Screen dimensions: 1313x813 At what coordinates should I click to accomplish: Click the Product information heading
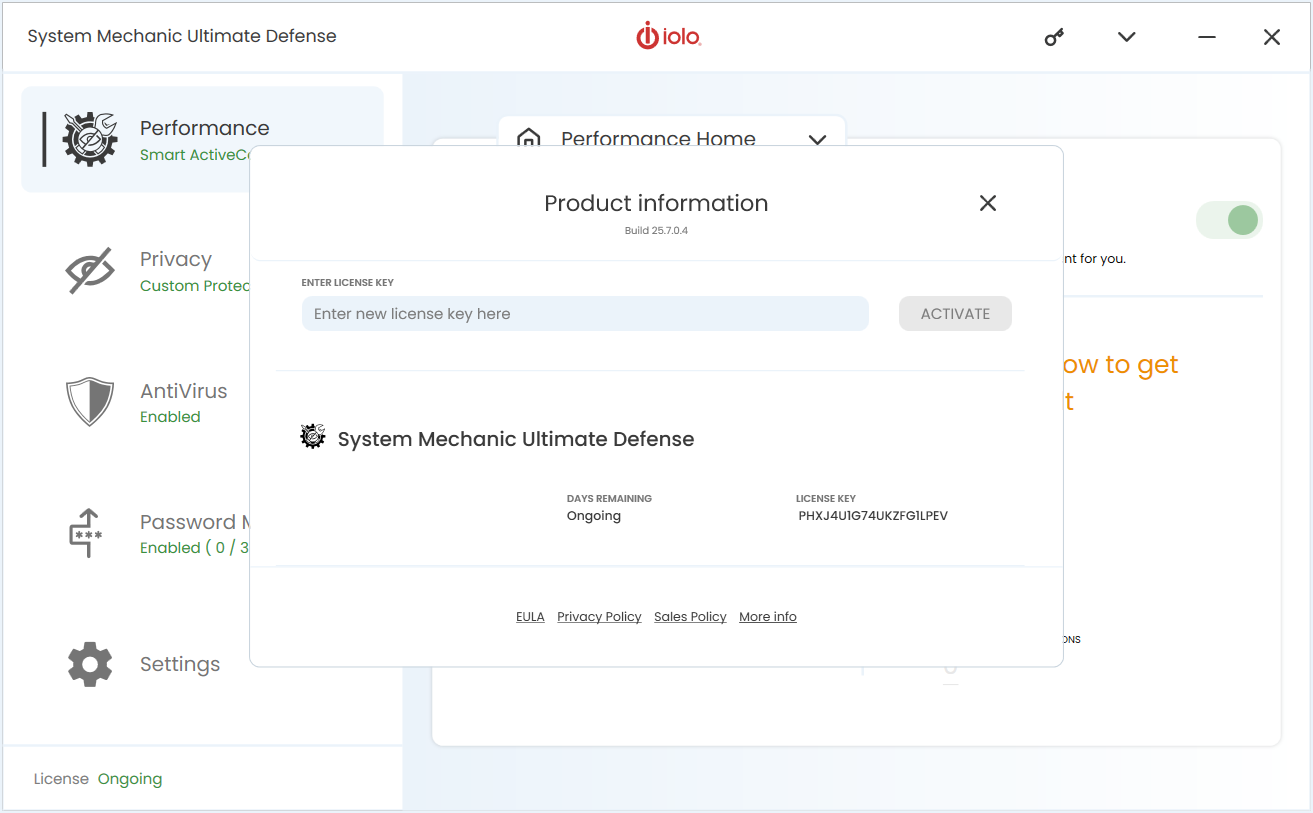(656, 203)
